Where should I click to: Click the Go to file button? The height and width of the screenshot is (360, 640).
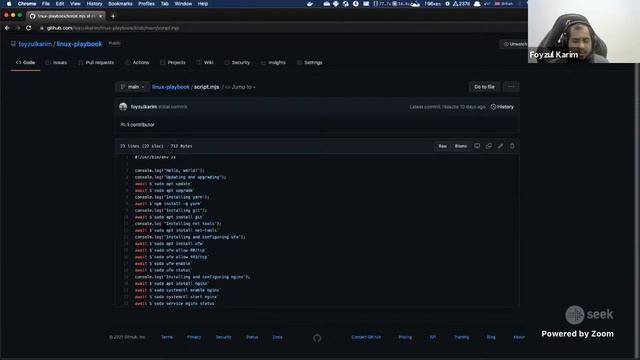tap(484, 87)
